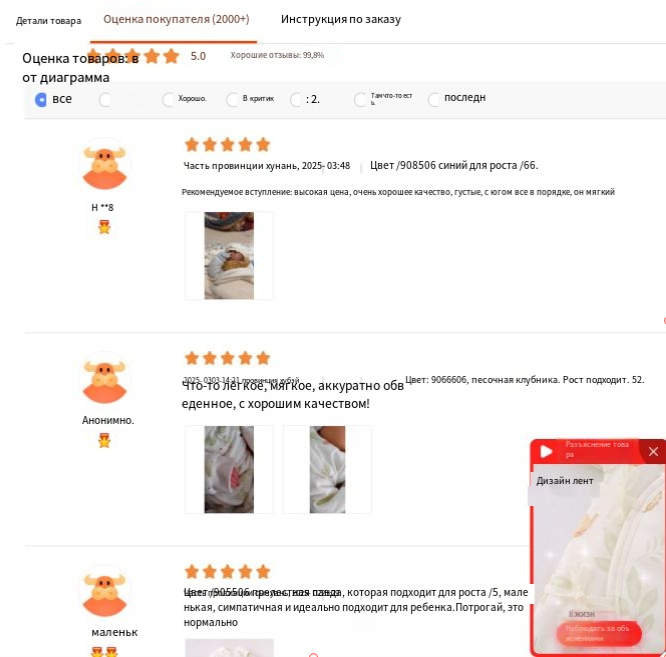Select the все radio filter
Screen dimensions: 666x657
click(41, 99)
